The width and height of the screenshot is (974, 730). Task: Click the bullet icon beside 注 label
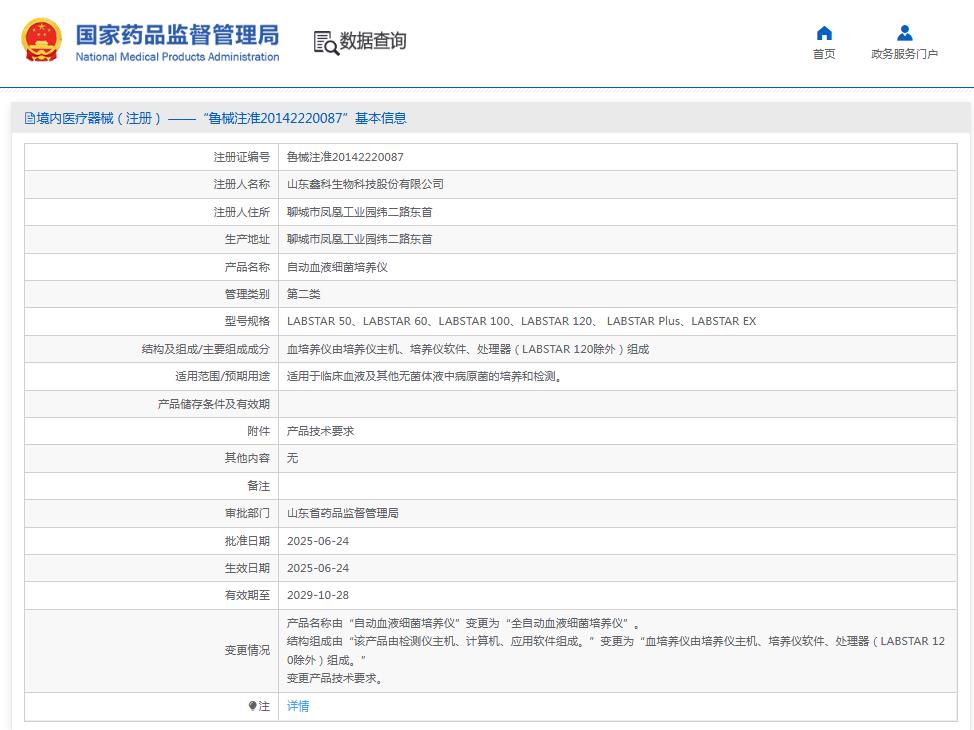(x=253, y=706)
